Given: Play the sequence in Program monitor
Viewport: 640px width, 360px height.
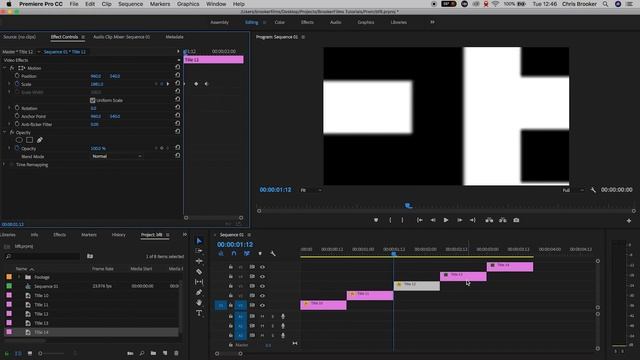Looking at the screenshot, I should (446, 220).
